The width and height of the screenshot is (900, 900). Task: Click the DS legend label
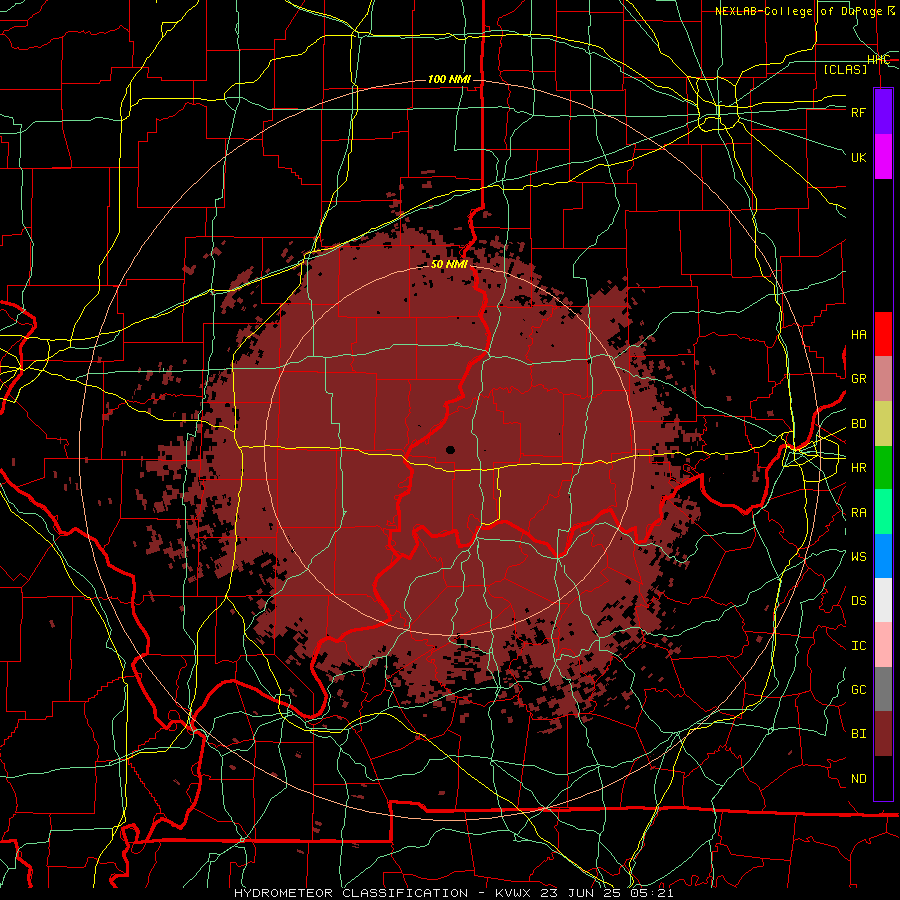click(x=858, y=601)
